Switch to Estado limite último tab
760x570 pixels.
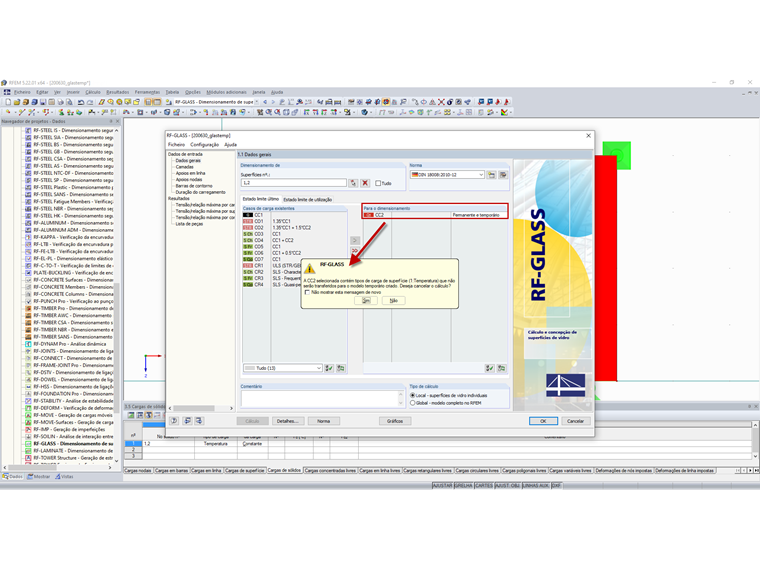[x=261, y=199]
